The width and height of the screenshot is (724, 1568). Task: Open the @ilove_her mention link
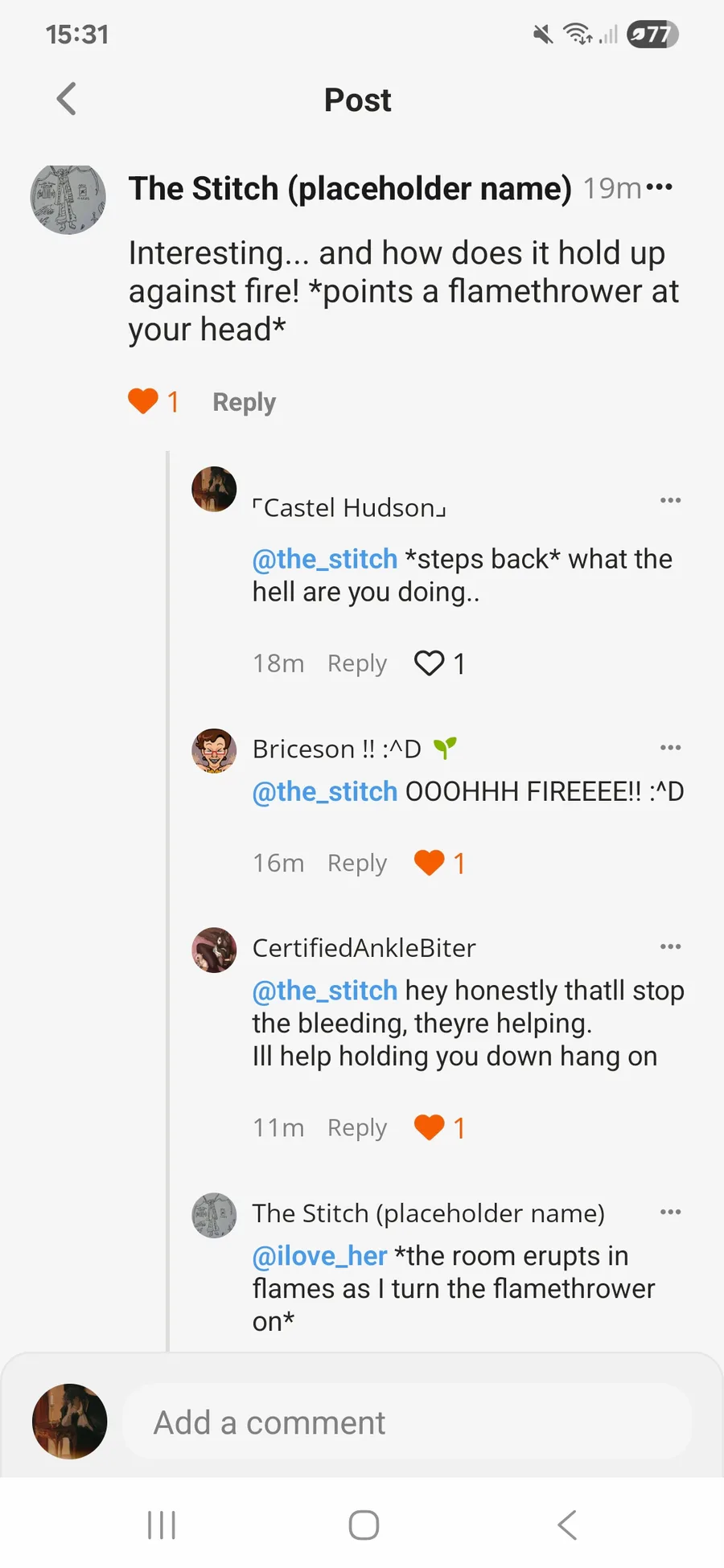point(319,1255)
